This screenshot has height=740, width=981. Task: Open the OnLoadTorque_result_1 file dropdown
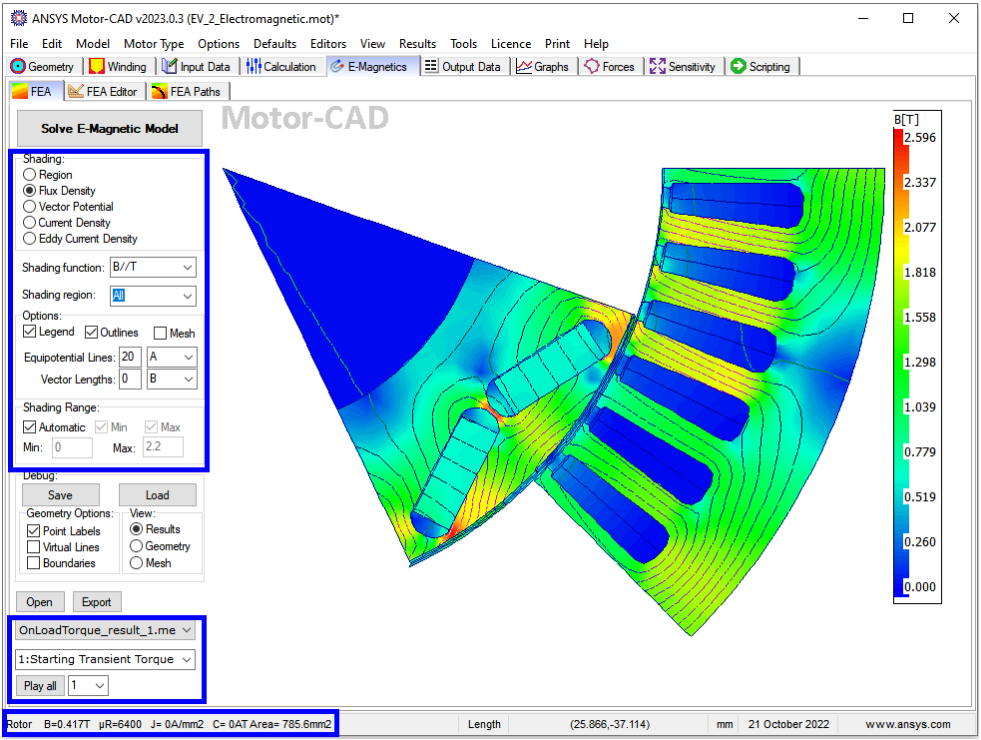[105, 631]
